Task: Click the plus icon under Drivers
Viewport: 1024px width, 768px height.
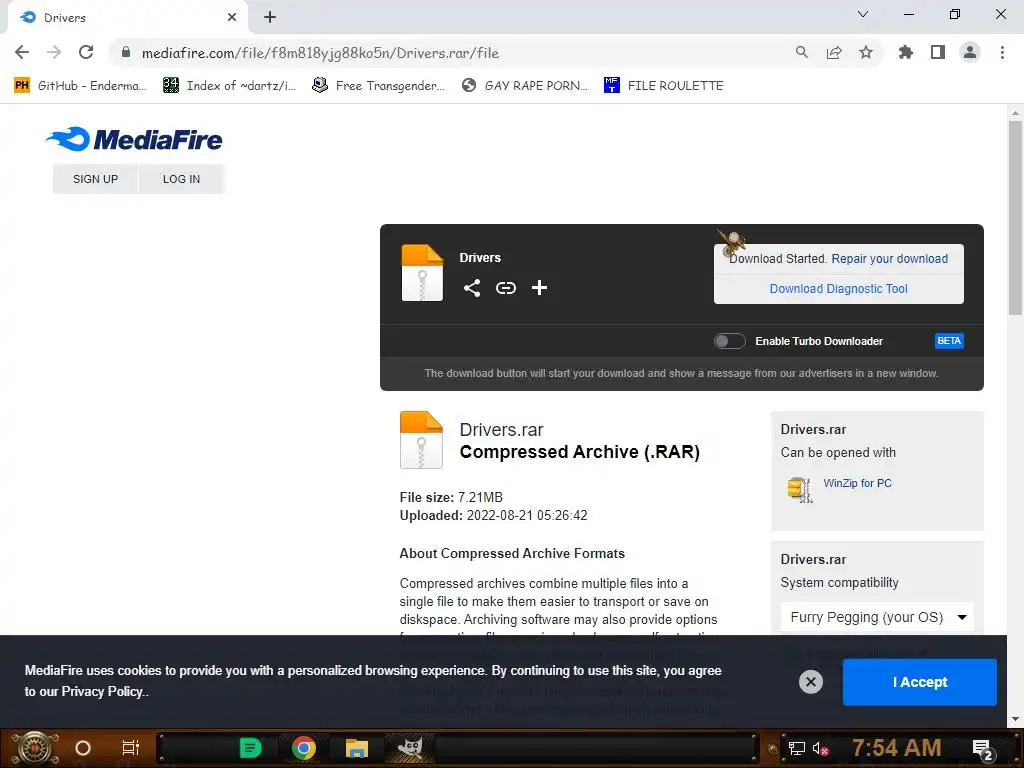Action: pyautogui.click(x=539, y=288)
